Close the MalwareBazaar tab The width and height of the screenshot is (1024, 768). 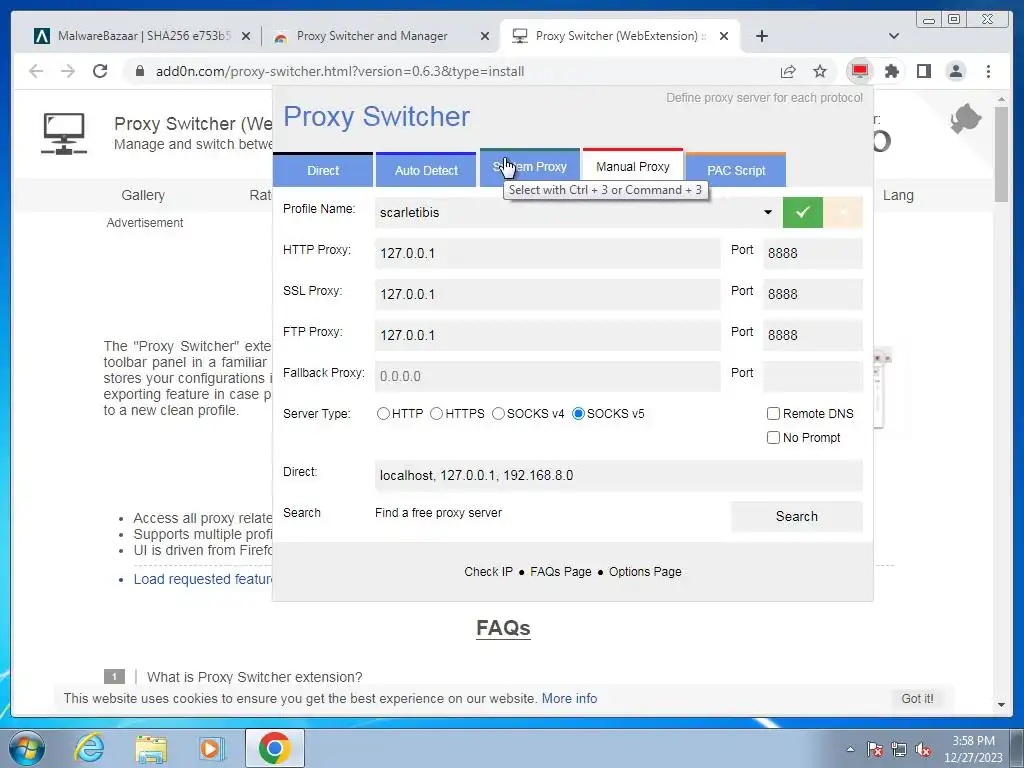(246, 37)
